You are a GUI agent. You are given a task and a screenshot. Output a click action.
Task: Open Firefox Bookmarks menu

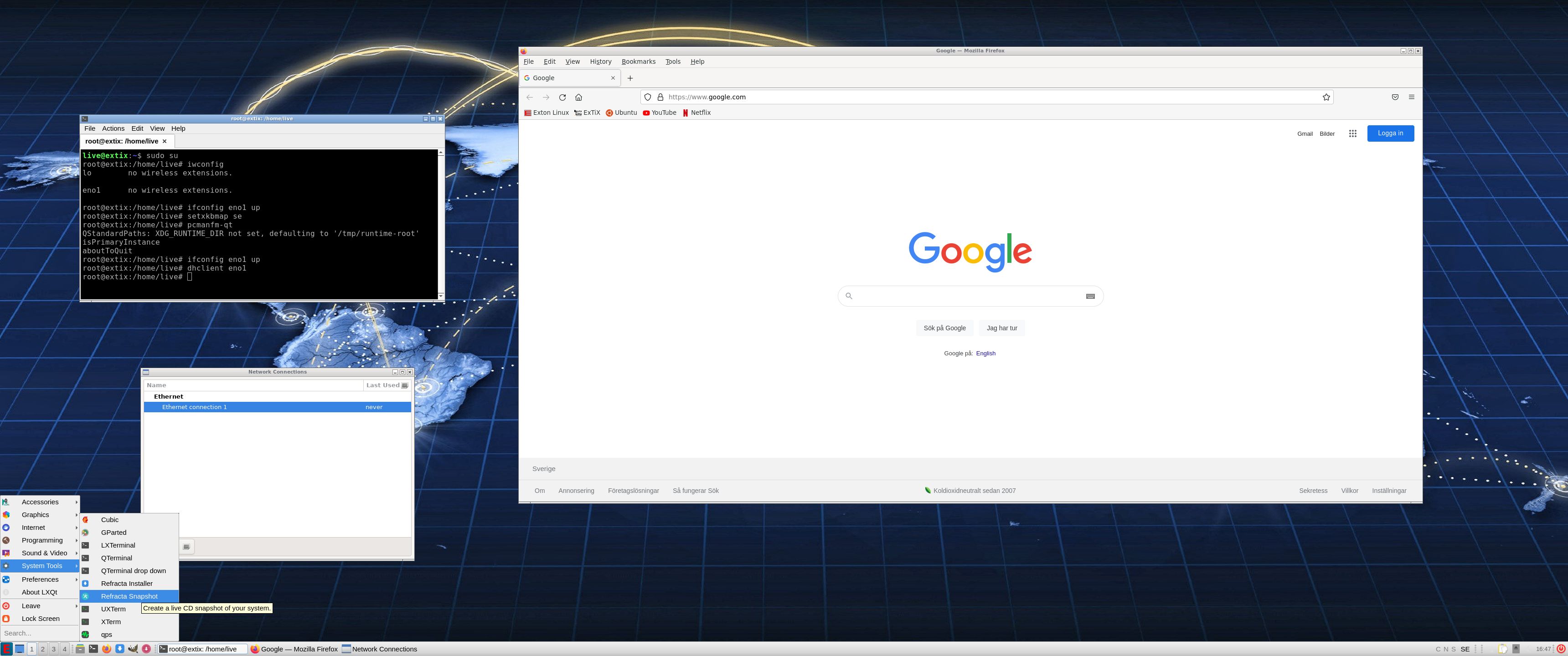[639, 61]
